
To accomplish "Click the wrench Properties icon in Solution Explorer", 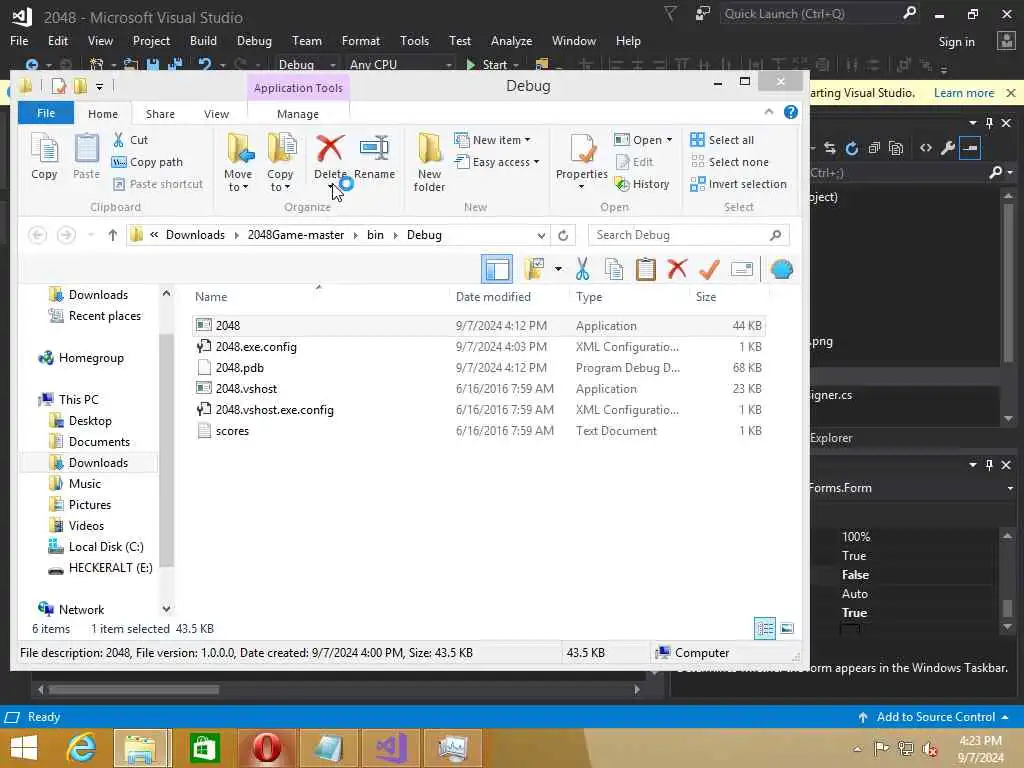I will (x=948, y=148).
